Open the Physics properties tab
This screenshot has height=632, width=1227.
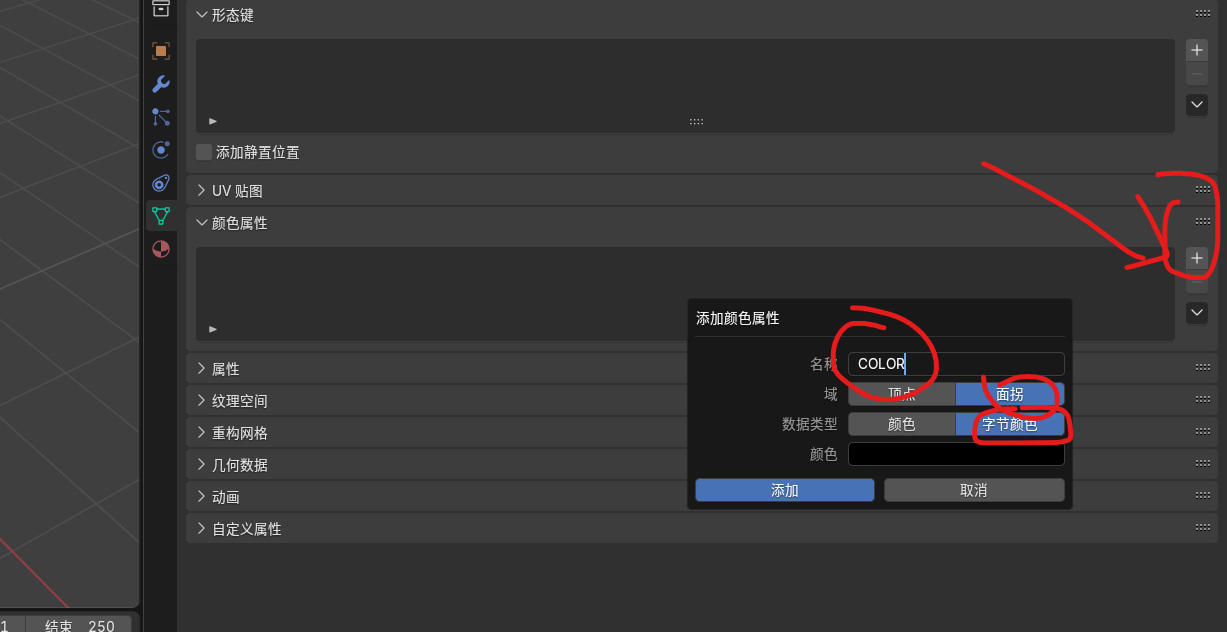point(160,150)
